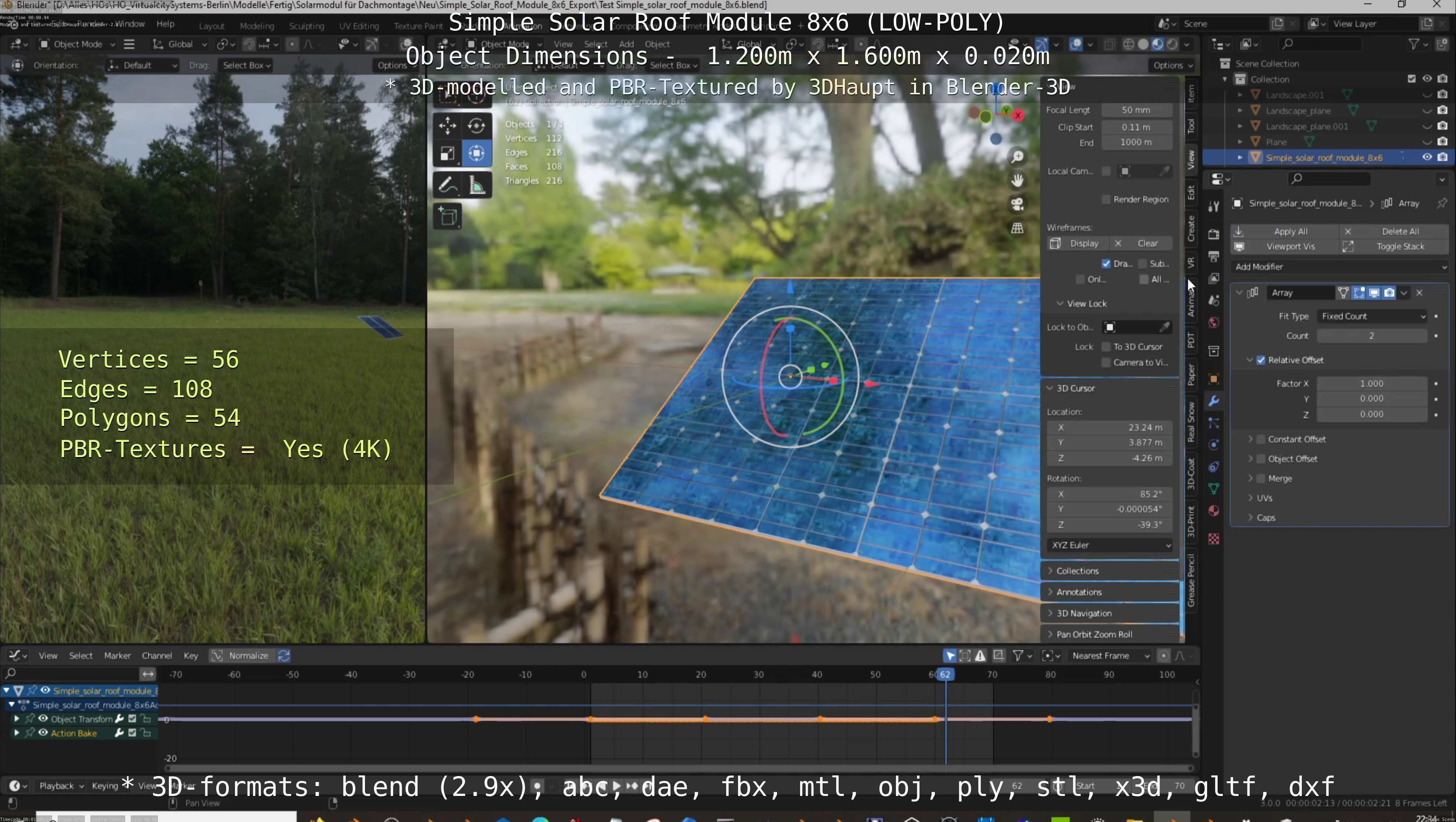1456x822 pixels.
Task: Click the Add Cube tool icon
Action: point(448,216)
